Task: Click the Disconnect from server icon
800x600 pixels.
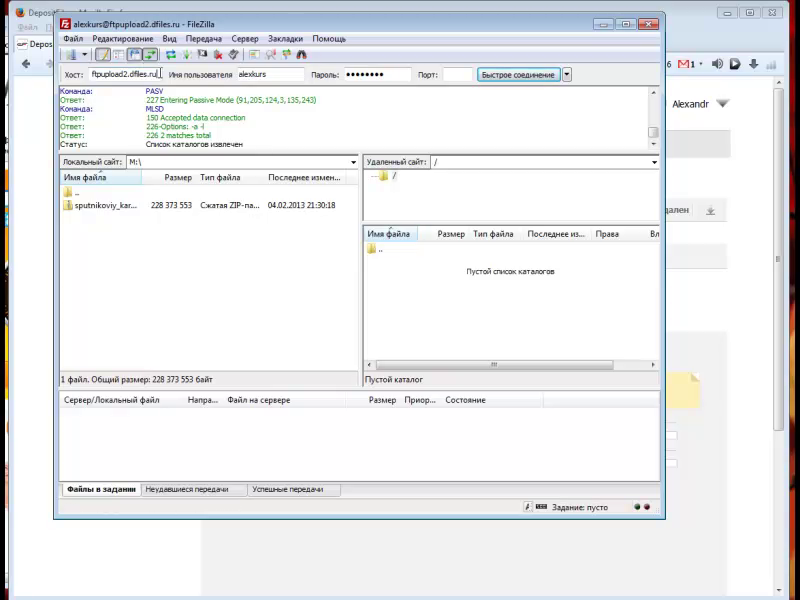Action: click(x=218, y=55)
